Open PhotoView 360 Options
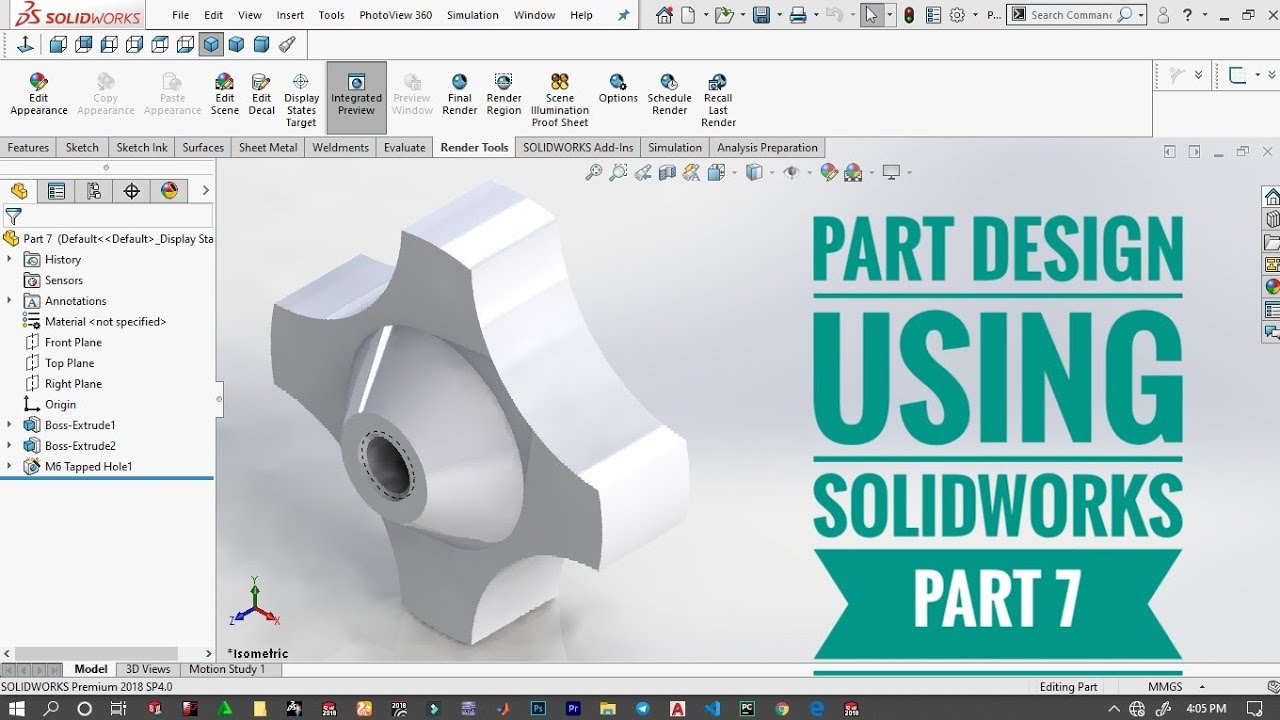 click(x=618, y=90)
